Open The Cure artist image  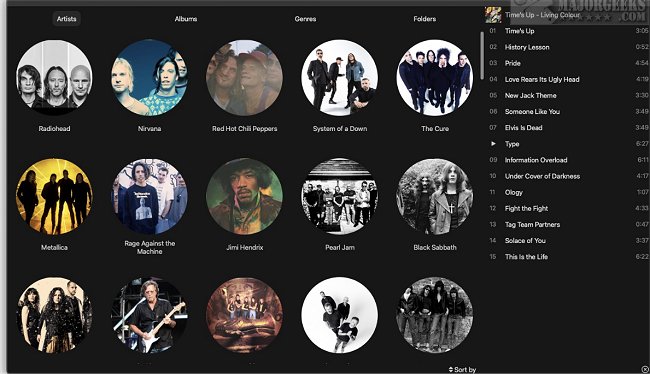(x=435, y=78)
